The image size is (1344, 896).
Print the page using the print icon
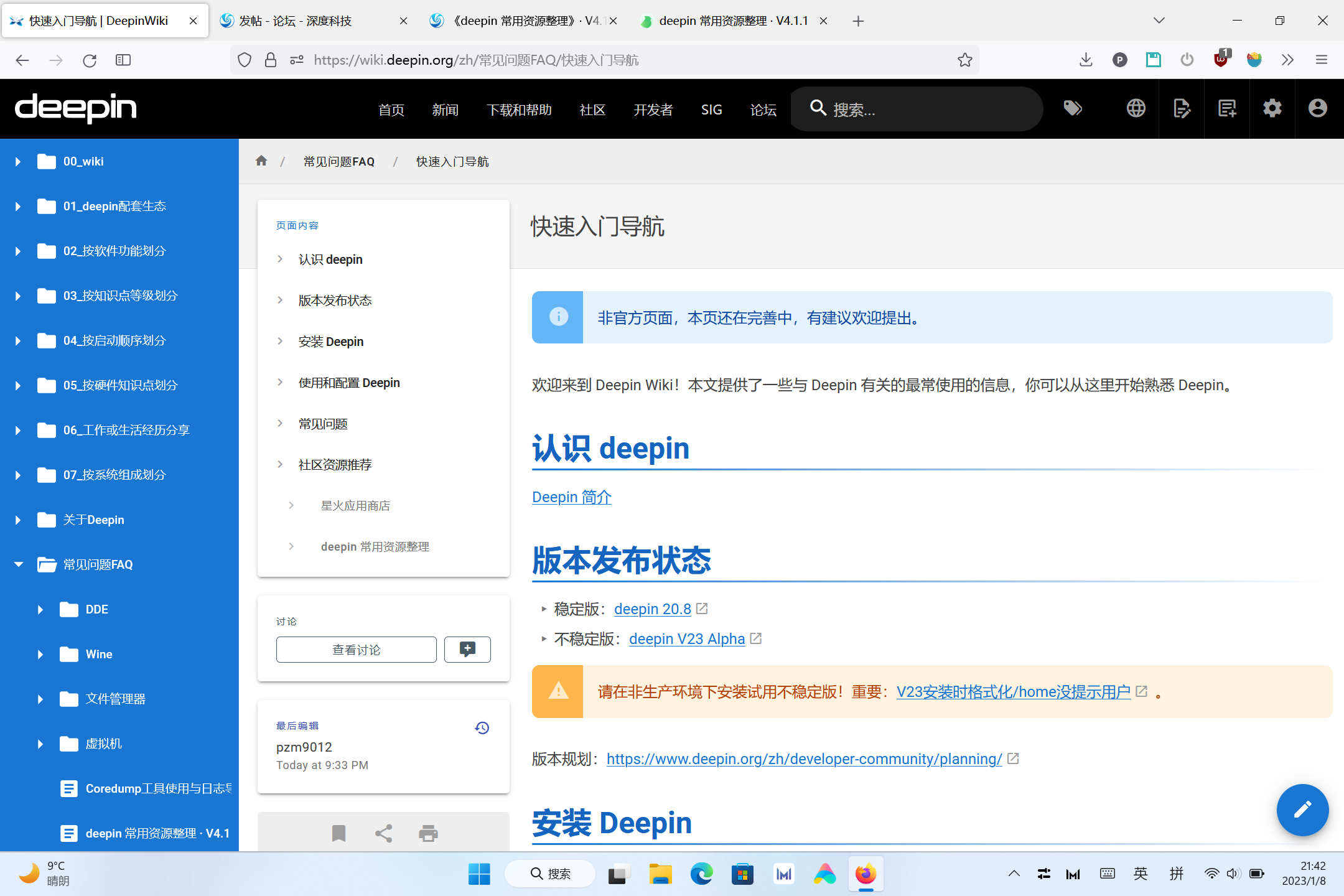point(428,833)
